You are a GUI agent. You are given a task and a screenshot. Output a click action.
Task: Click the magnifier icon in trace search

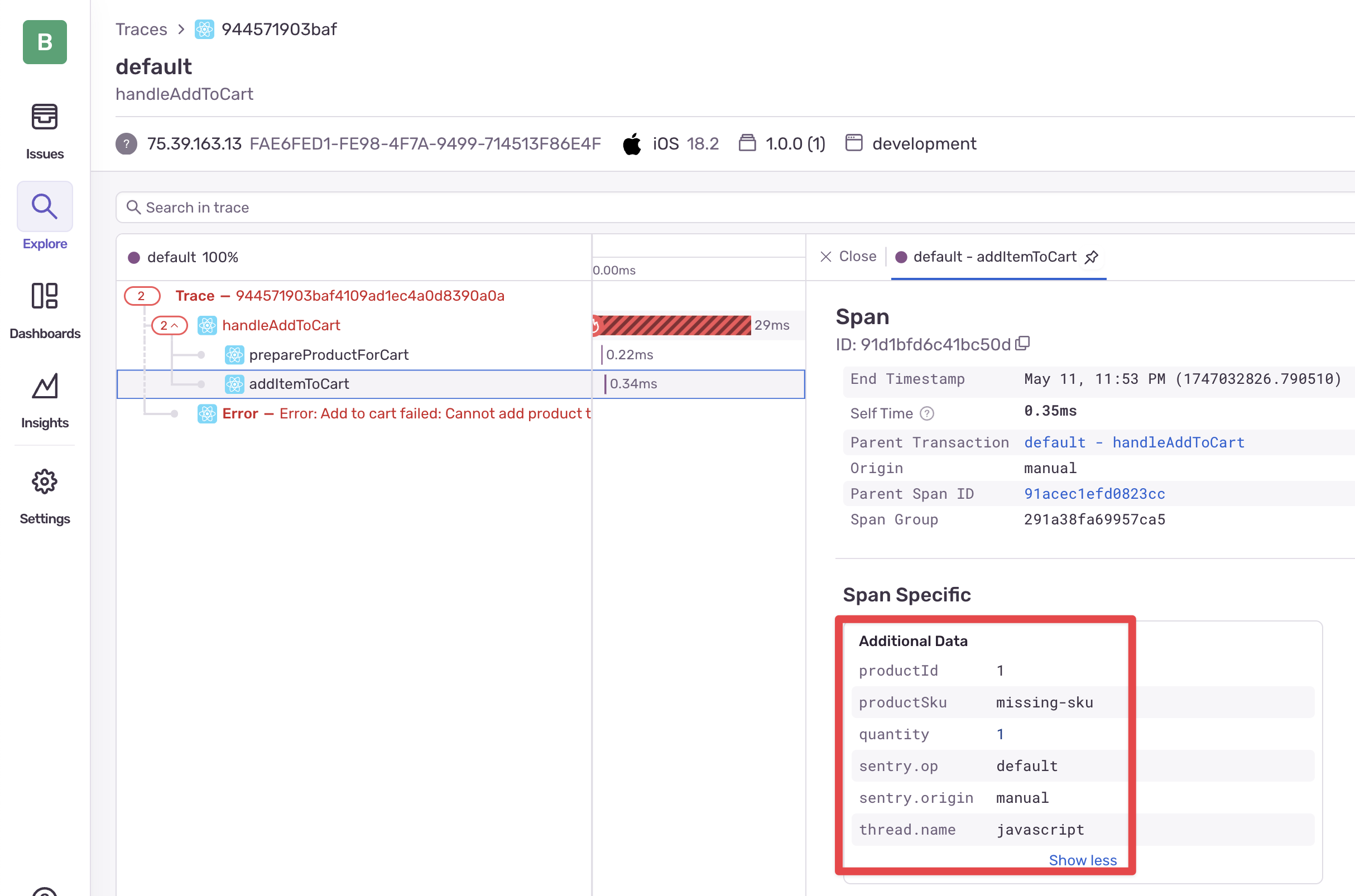point(133,207)
